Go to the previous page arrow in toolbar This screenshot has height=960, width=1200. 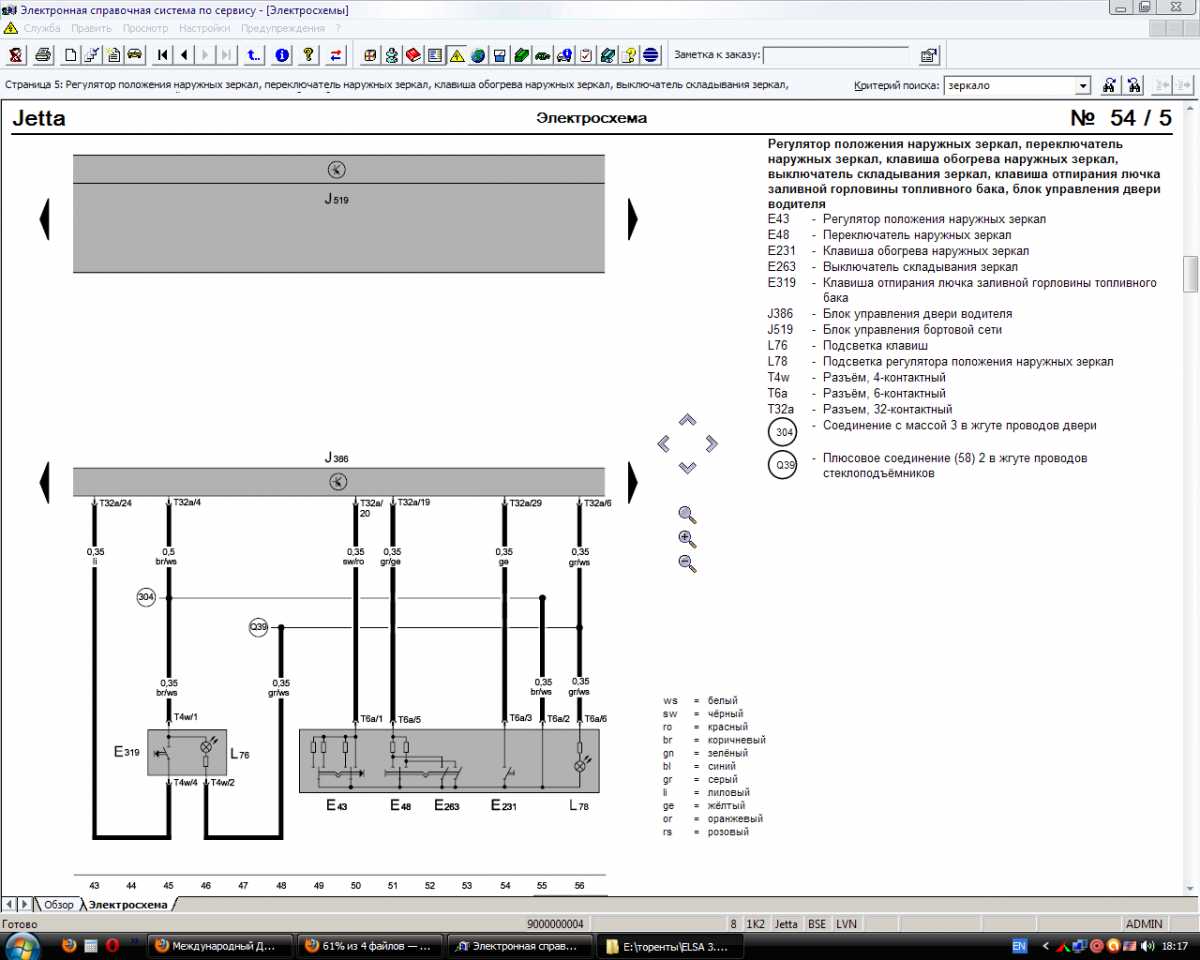184,55
